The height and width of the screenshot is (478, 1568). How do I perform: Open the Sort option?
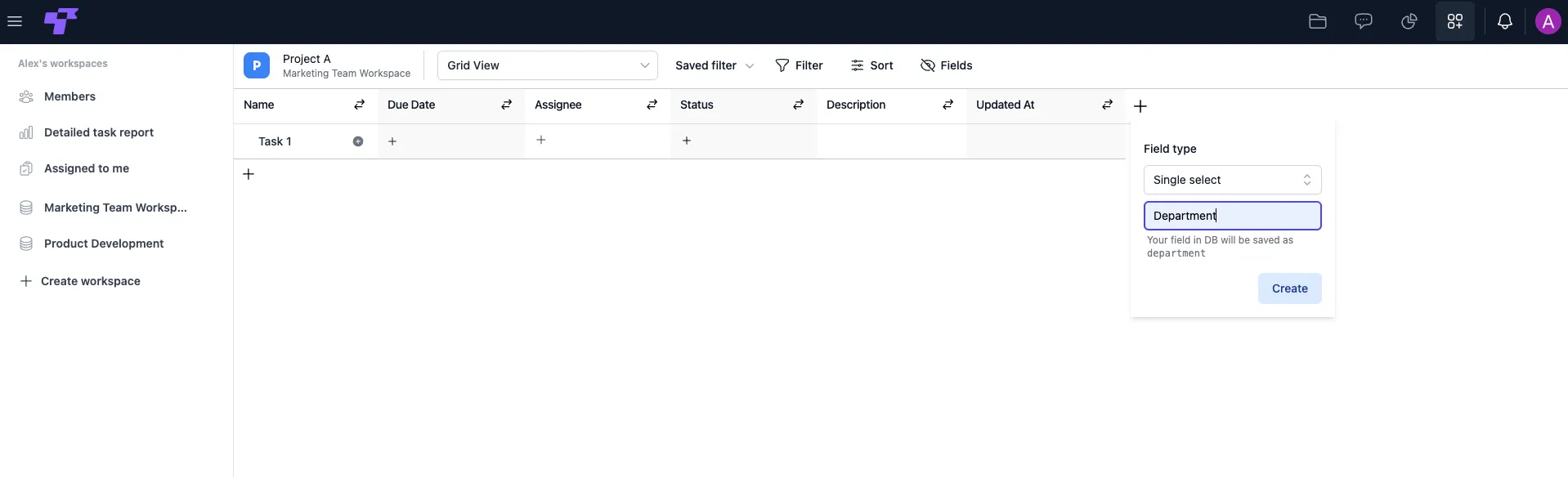click(871, 65)
